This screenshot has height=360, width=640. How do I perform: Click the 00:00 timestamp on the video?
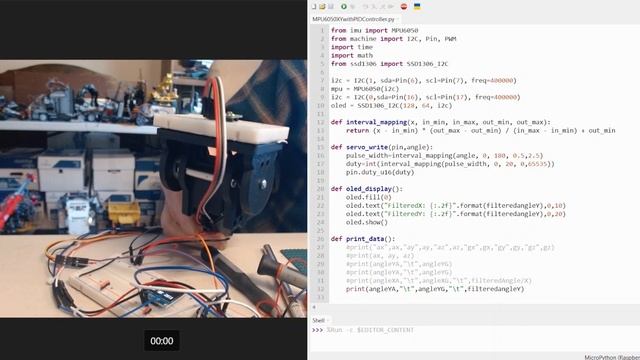pyautogui.click(x=162, y=341)
